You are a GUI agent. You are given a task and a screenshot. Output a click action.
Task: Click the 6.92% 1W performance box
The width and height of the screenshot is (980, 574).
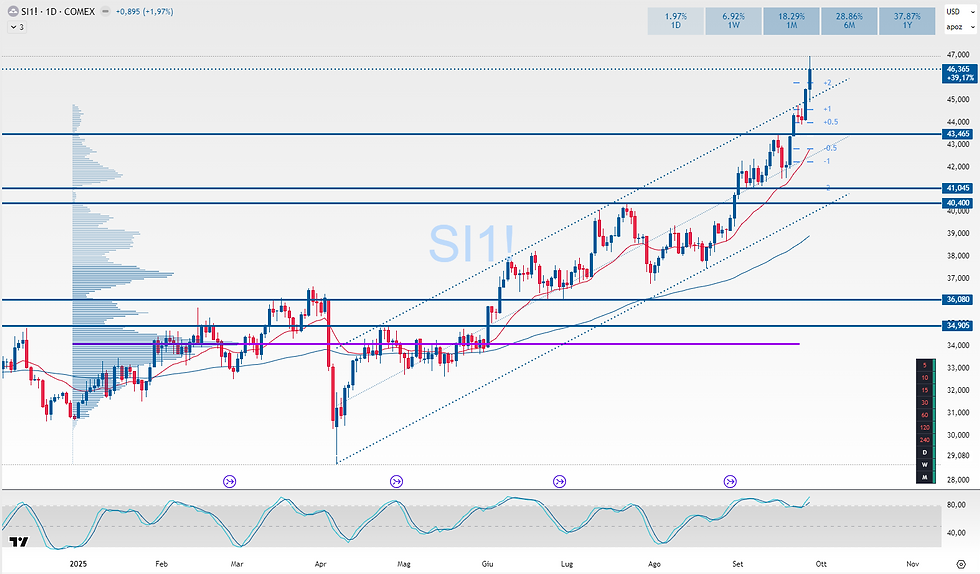733,21
